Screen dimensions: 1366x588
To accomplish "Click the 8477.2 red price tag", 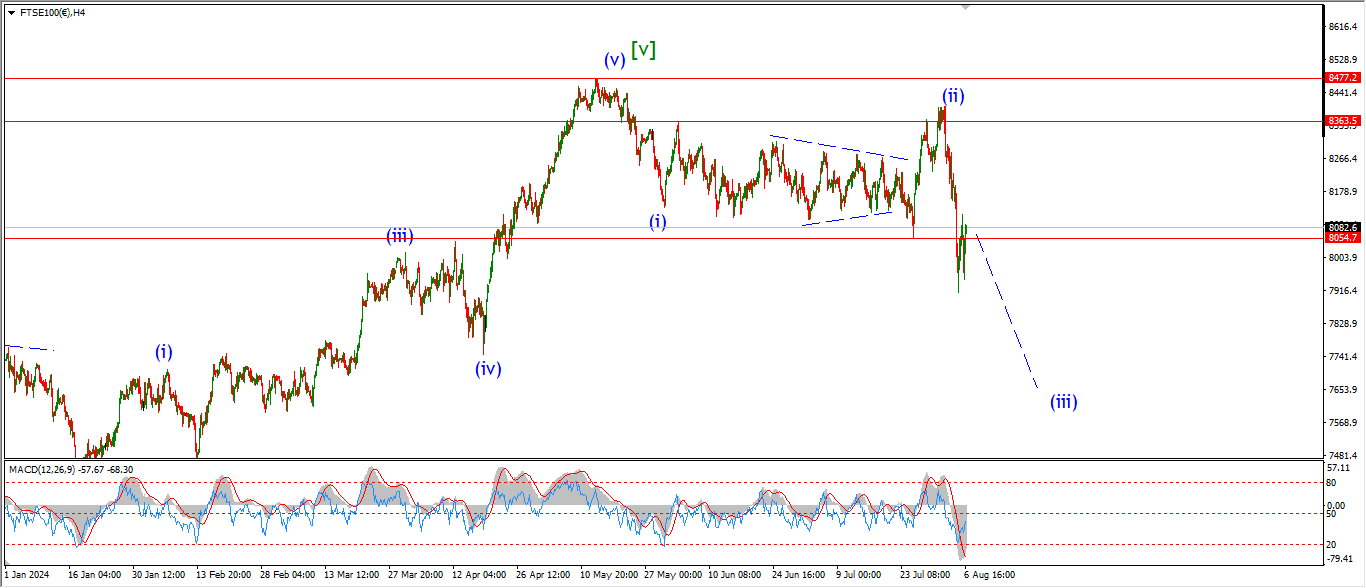I will pyautogui.click(x=1342, y=77).
